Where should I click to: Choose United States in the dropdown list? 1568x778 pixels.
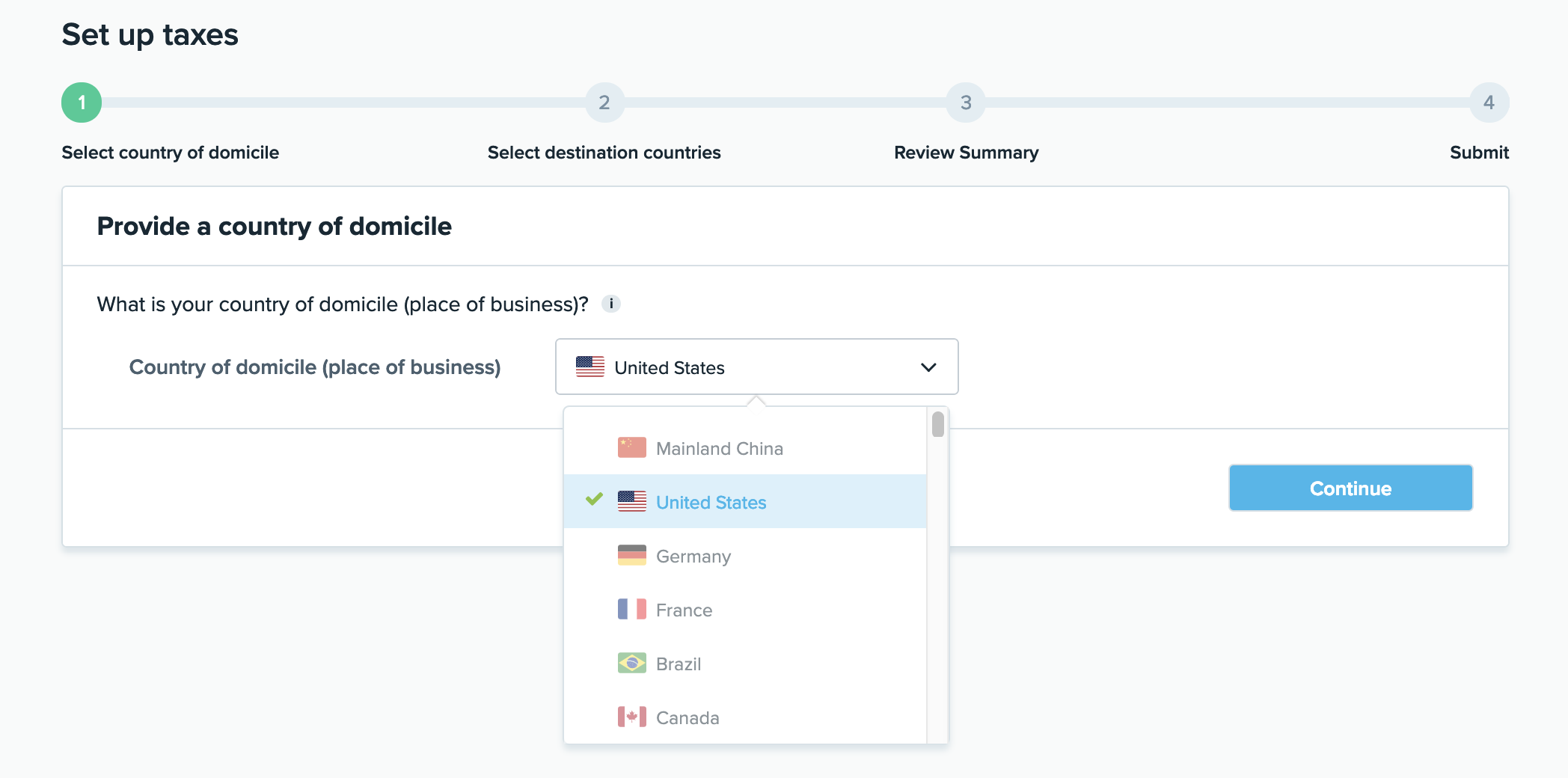click(711, 503)
